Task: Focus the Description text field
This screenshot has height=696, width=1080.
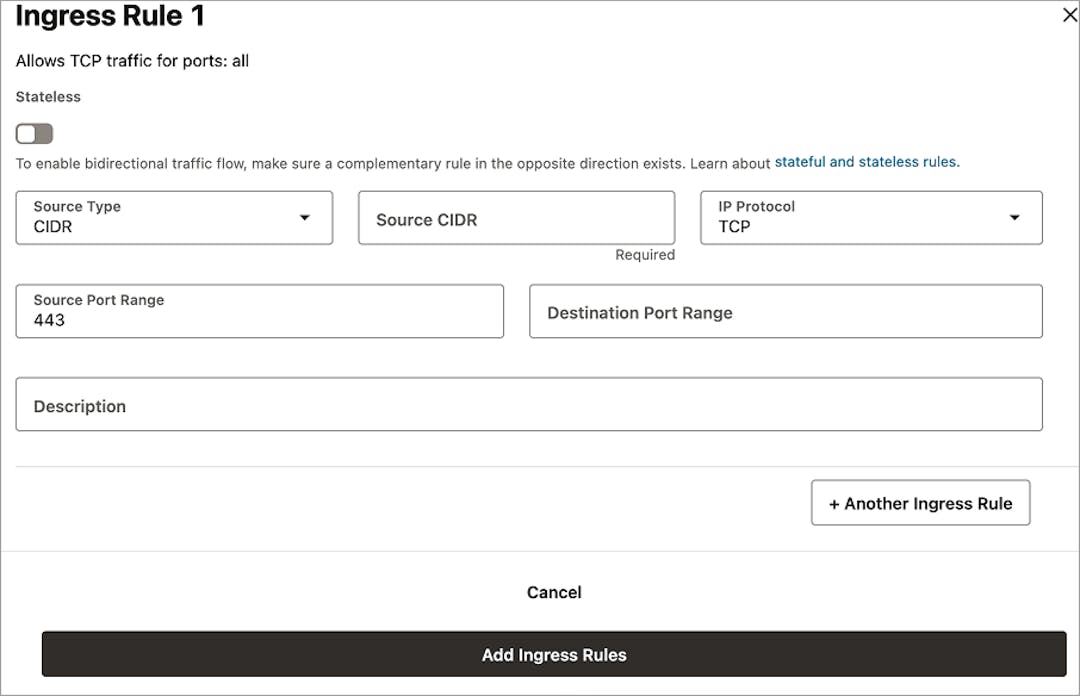Action: [x=528, y=404]
